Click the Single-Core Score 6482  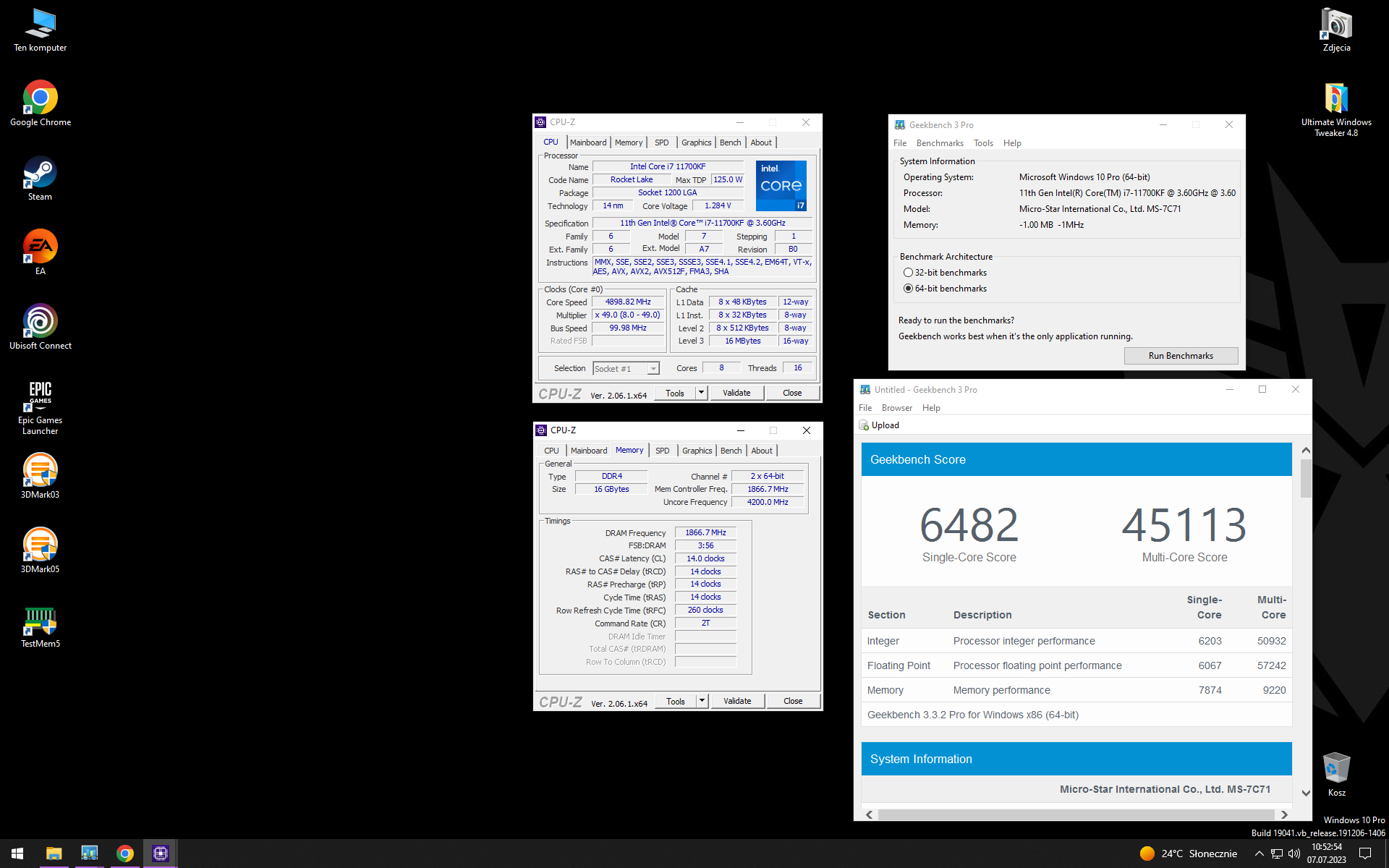point(969,524)
